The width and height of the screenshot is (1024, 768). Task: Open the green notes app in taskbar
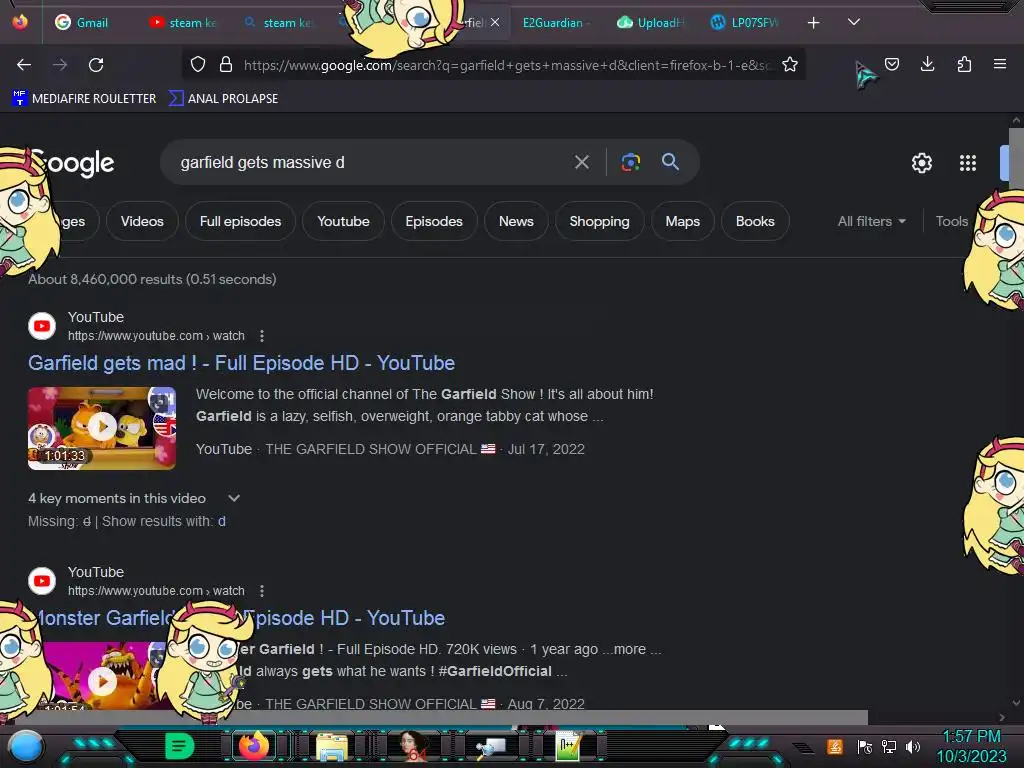click(x=179, y=746)
